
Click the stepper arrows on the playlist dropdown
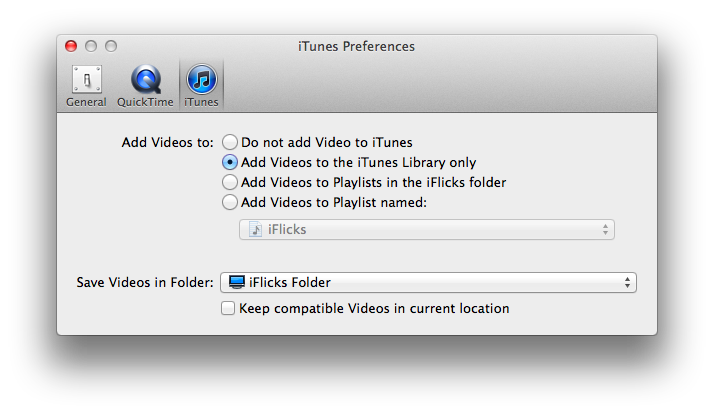pyautogui.click(x=605, y=230)
